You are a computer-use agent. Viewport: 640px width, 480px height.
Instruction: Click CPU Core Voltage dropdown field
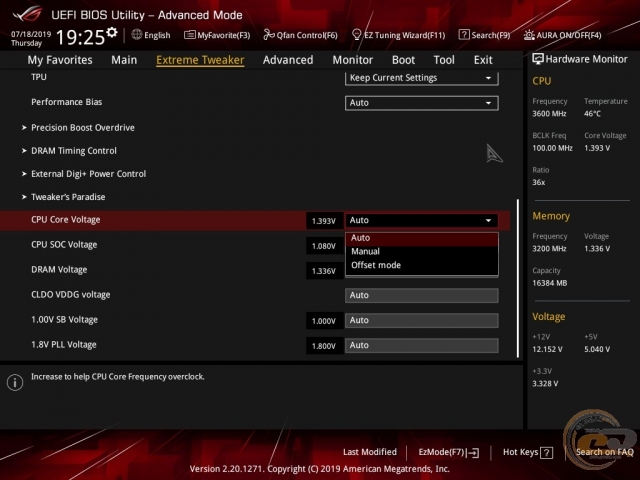tap(422, 220)
